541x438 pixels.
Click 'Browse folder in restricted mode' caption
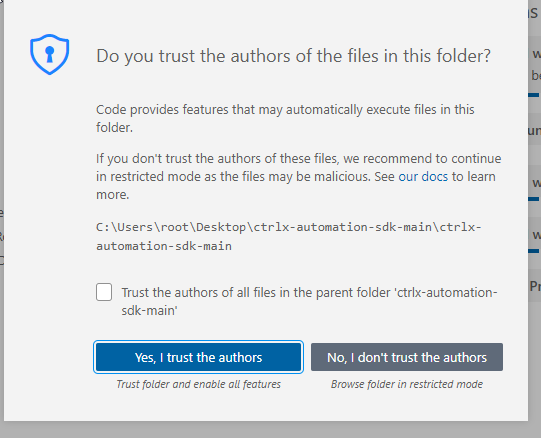coord(407,384)
